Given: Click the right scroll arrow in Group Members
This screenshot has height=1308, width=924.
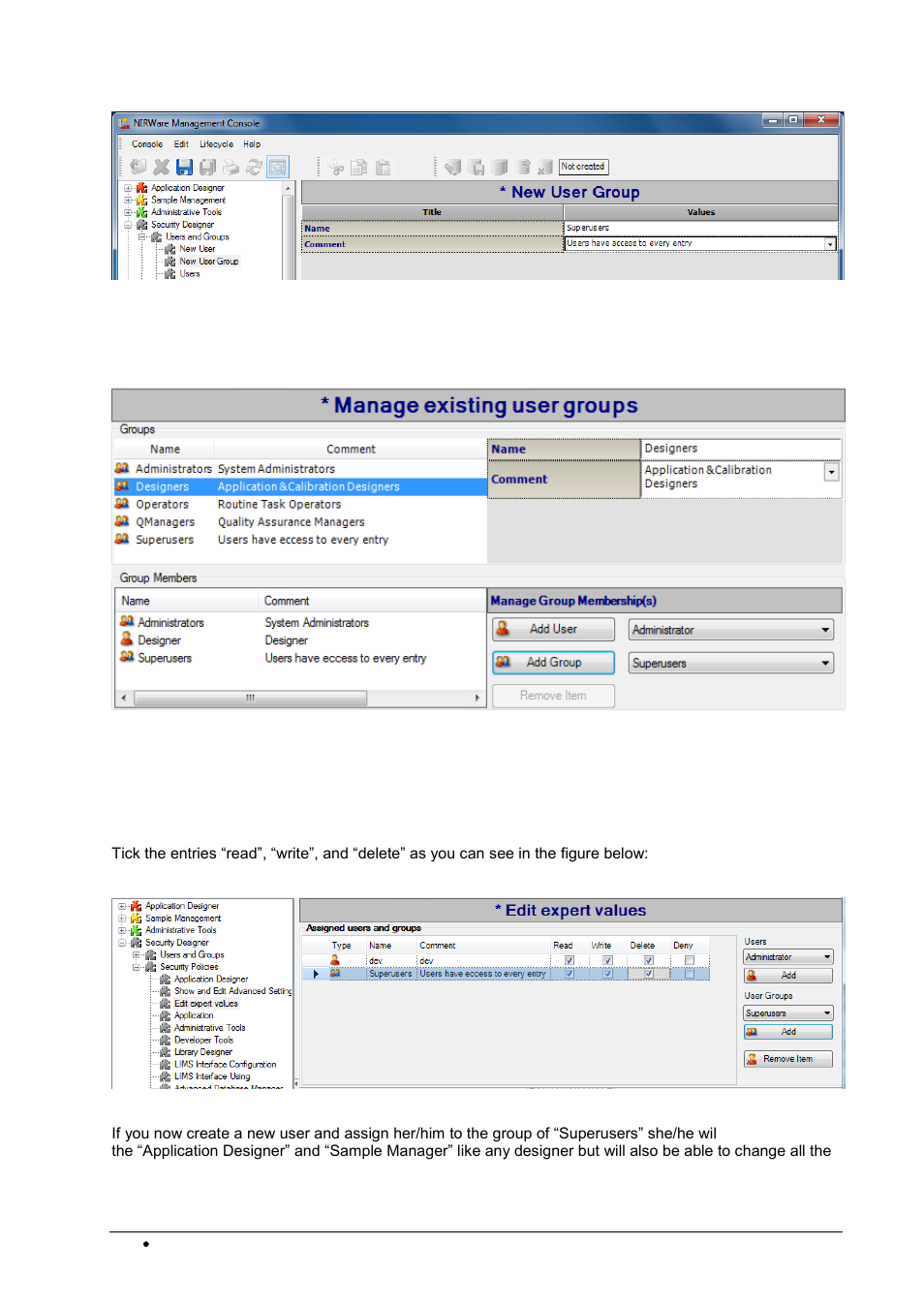Looking at the screenshot, I should (x=477, y=698).
